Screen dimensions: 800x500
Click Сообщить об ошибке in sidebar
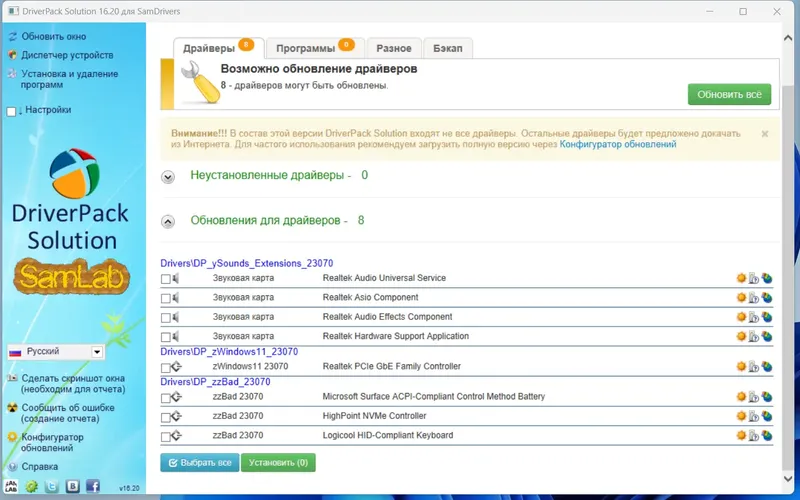click(68, 413)
